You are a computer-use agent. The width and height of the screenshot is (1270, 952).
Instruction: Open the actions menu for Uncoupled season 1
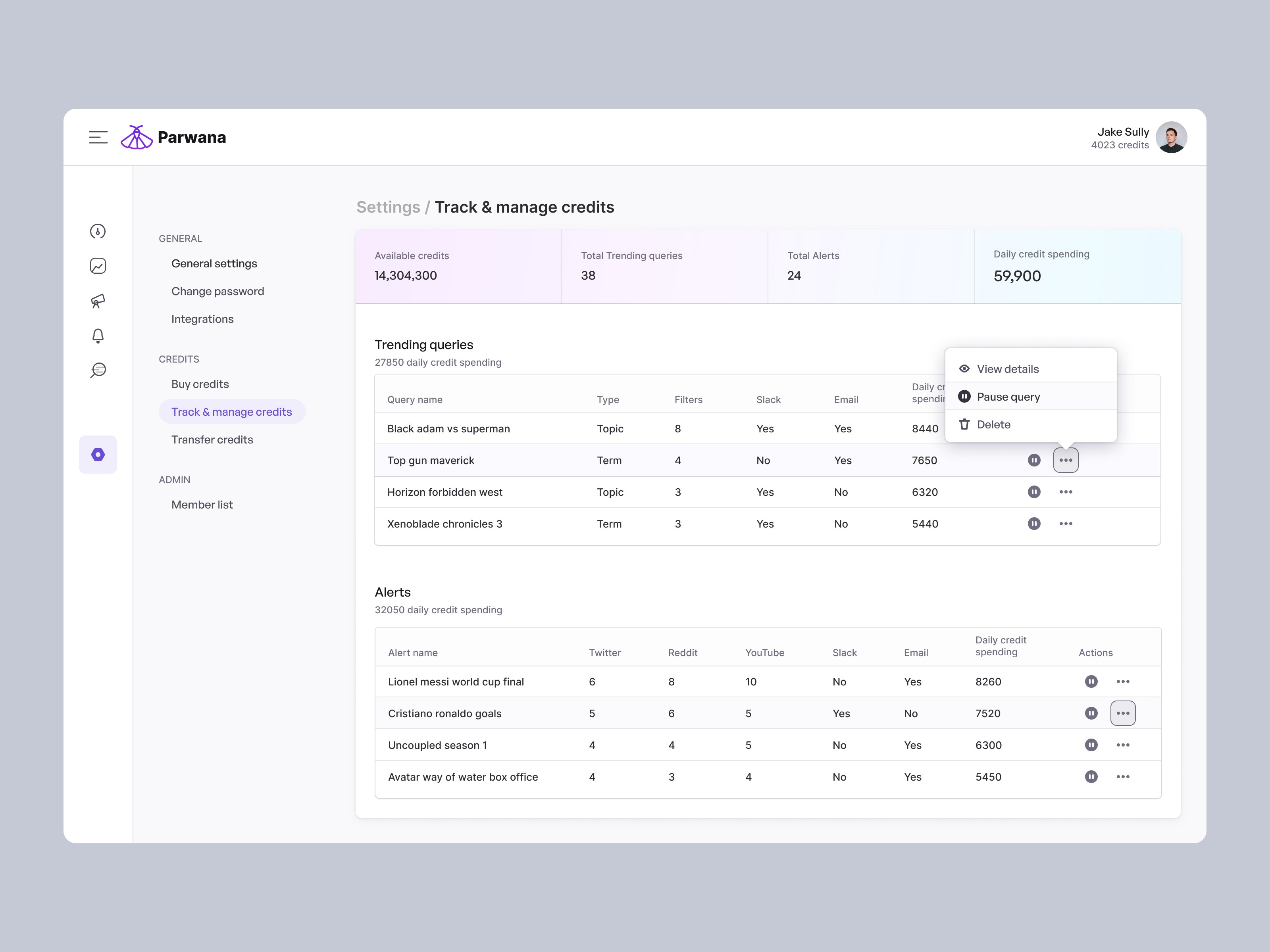1123,745
